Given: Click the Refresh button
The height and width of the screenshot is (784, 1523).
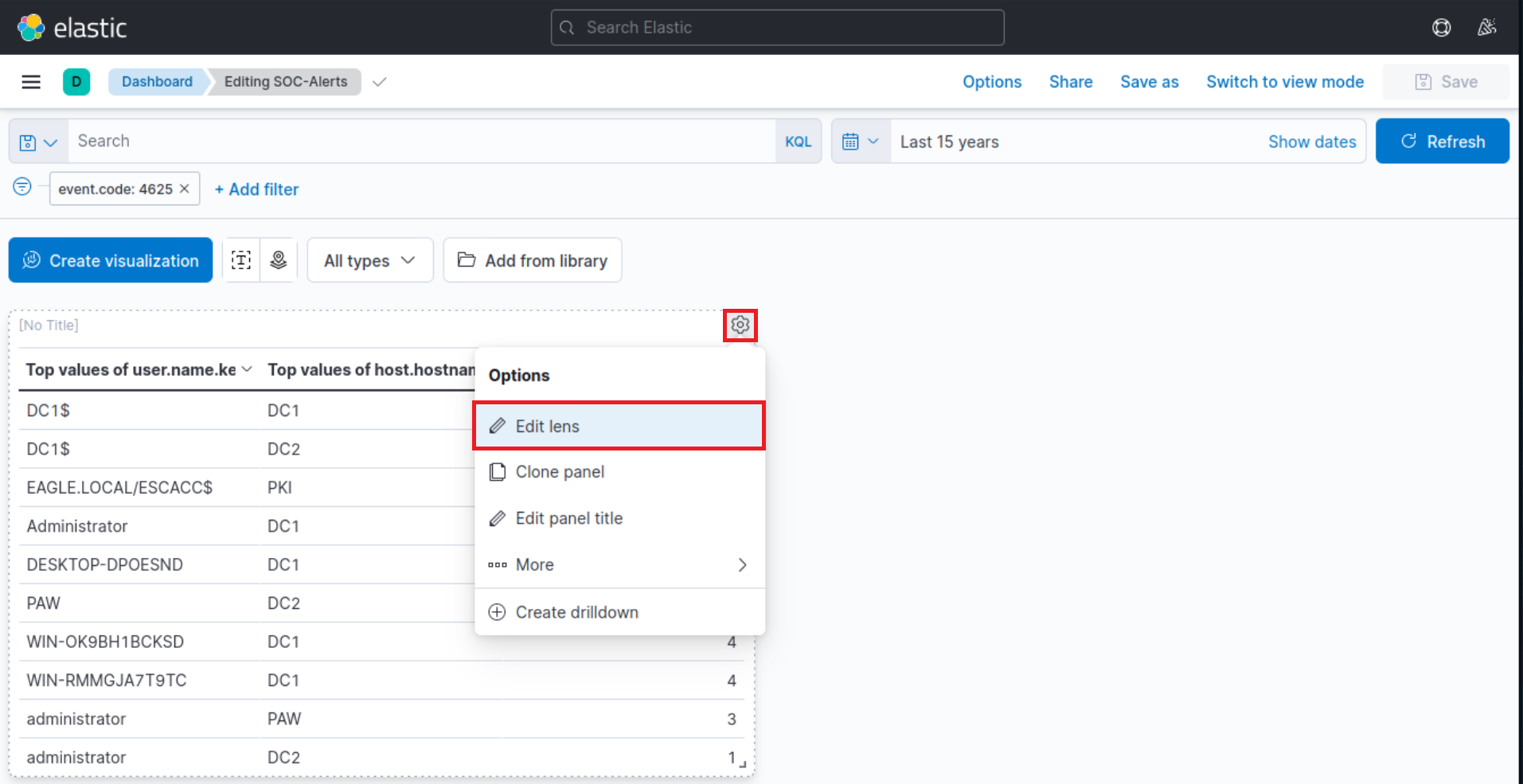Looking at the screenshot, I should (x=1442, y=141).
